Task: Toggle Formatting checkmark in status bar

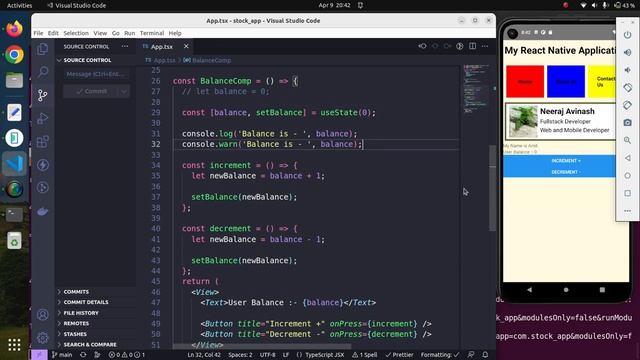Action: click(440, 355)
